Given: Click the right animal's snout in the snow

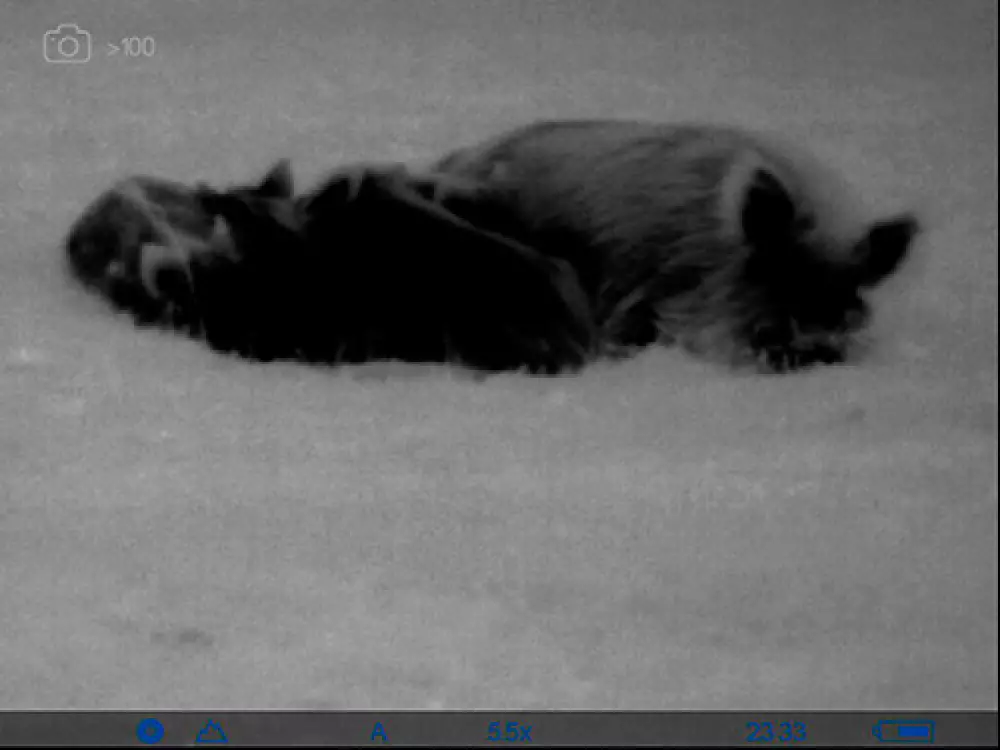Looking at the screenshot, I should tap(800, 350).
